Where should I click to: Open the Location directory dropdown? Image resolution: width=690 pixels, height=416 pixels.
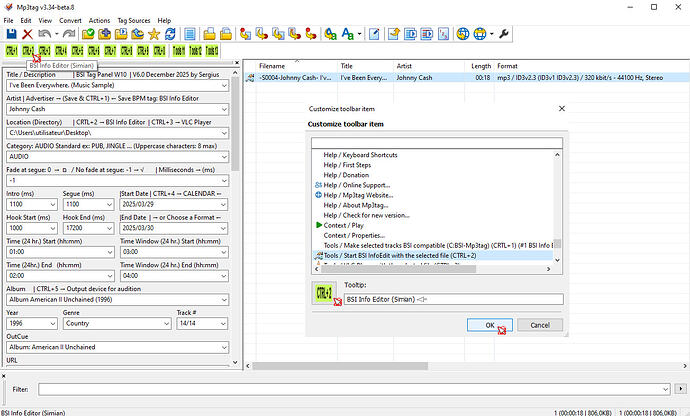tap(224, 133)
